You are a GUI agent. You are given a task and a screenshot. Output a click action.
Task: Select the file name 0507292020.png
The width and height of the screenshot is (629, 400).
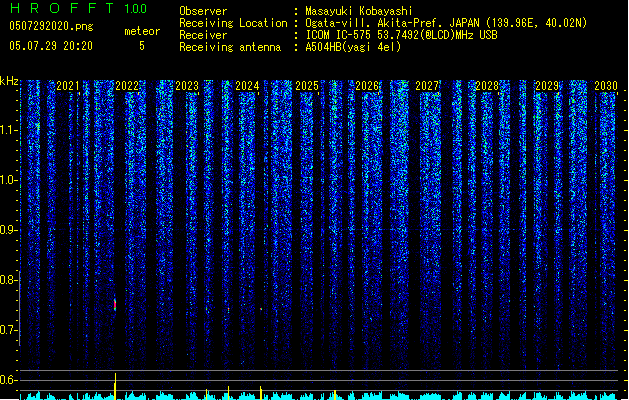pos(51,26)
